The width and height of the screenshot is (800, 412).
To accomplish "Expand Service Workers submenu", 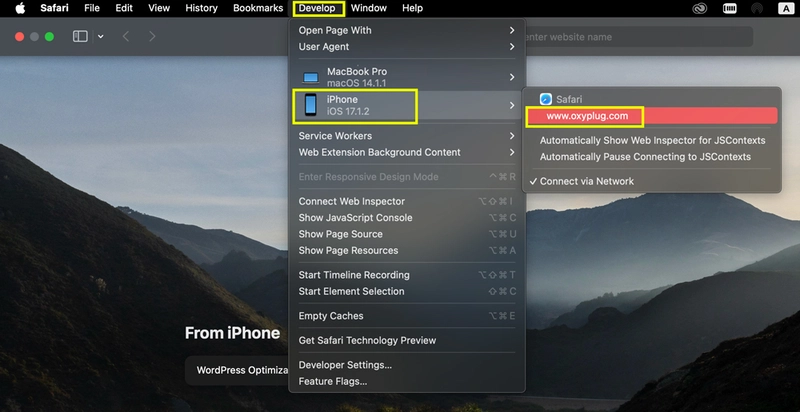I will coord(407,136).
